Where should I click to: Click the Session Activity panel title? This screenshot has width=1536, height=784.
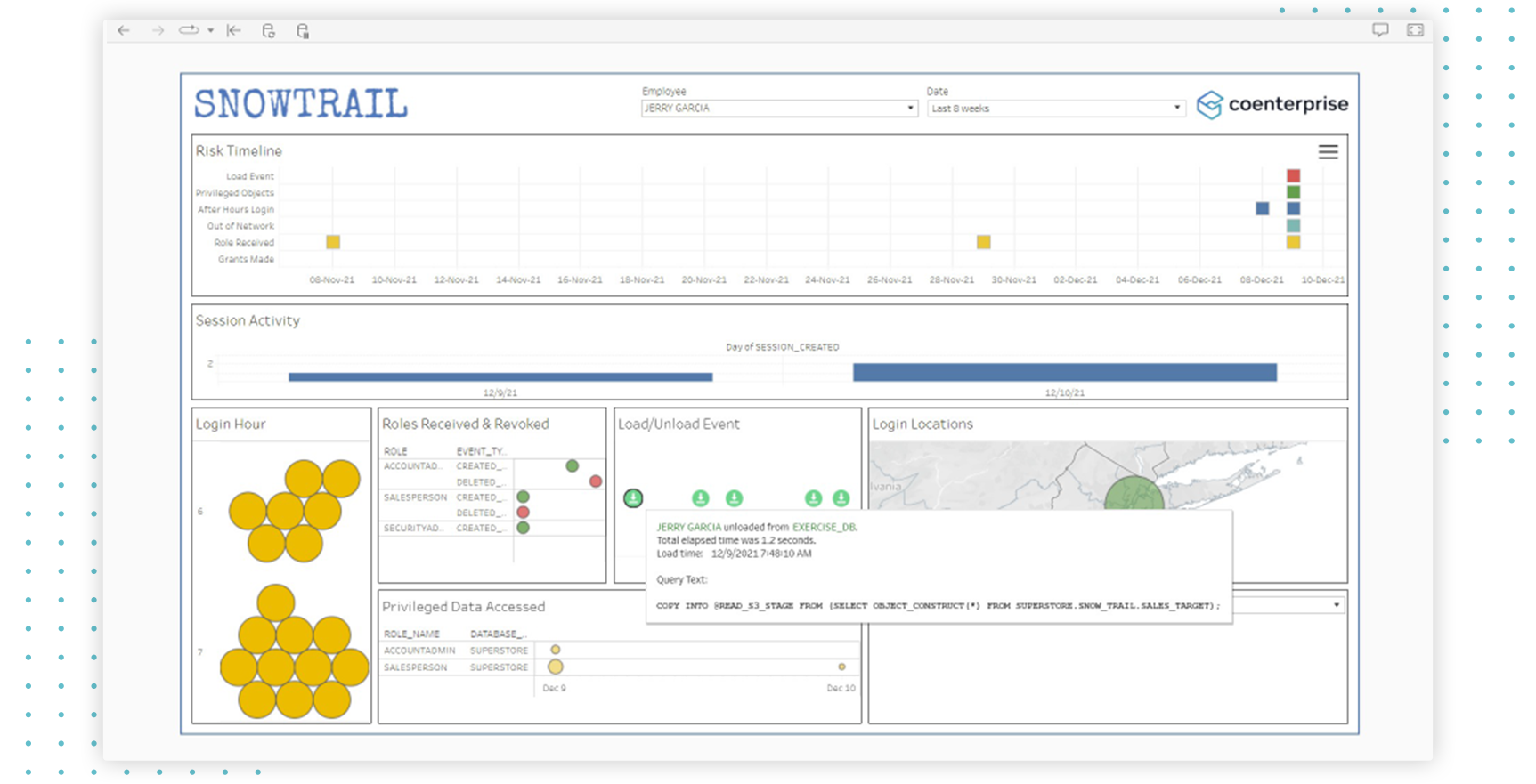(248, 320)
